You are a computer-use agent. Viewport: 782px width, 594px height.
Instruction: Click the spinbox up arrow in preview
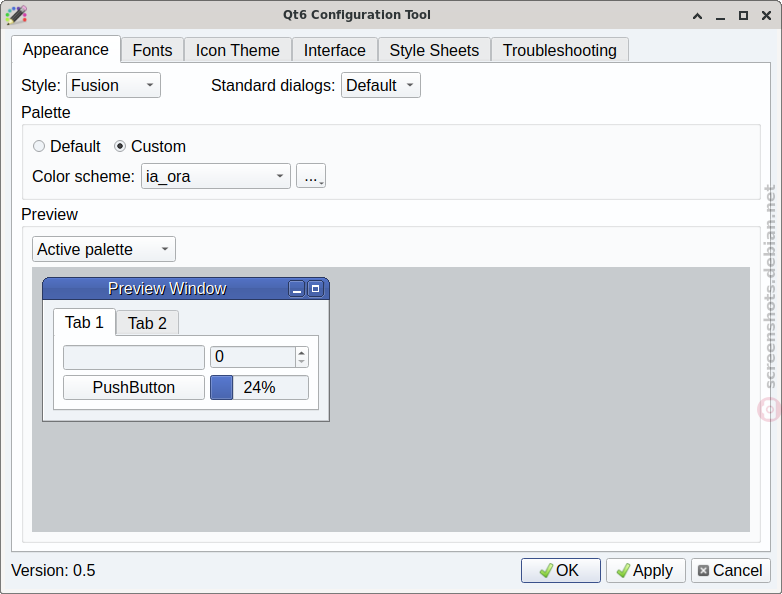301,352
